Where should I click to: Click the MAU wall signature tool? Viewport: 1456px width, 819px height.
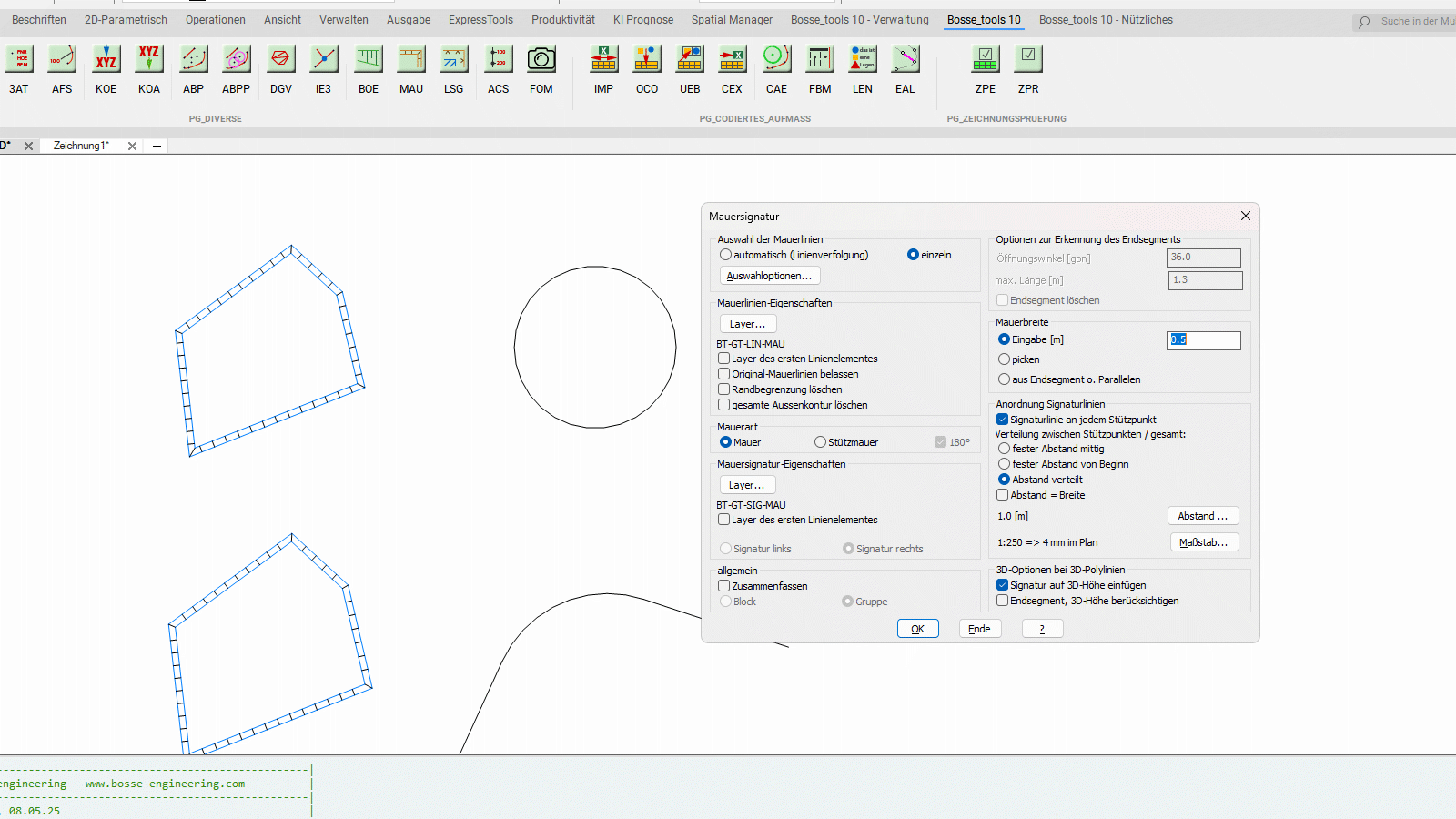[411, 60]
